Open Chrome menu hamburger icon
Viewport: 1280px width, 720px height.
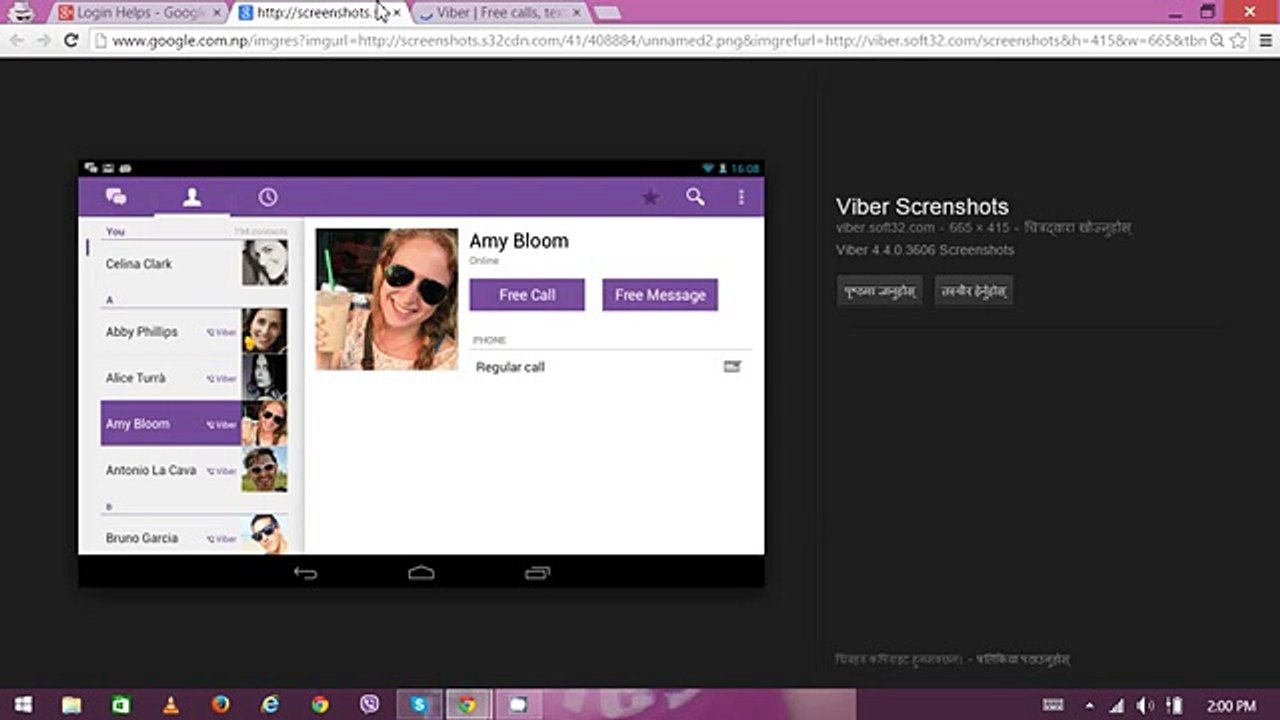point(1262,41)
